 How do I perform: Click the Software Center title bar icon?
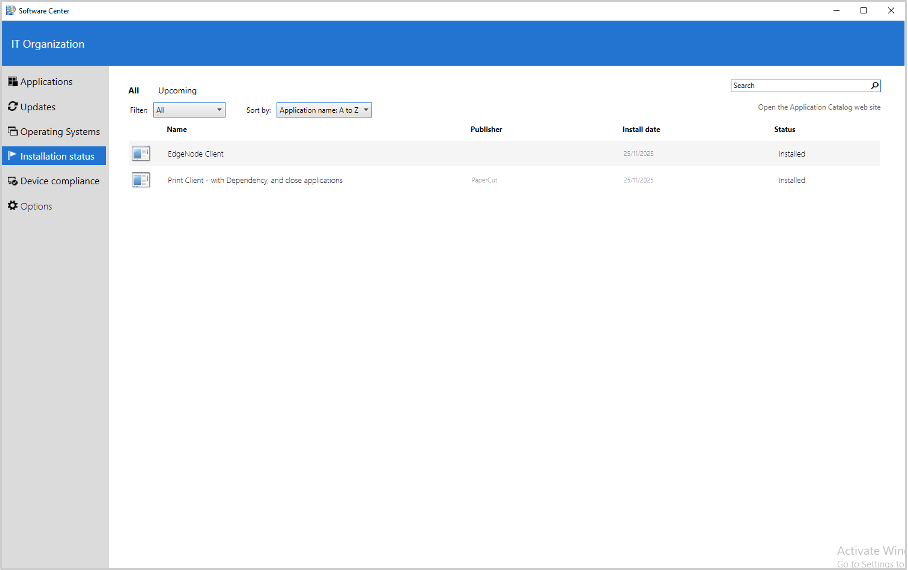click(x=10, y=10)
